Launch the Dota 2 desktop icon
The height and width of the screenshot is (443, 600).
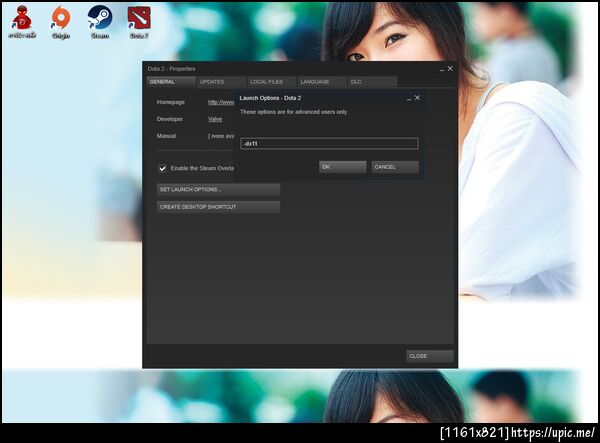point(139,22)
